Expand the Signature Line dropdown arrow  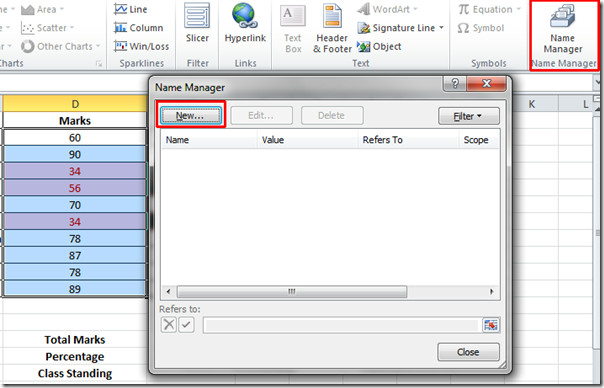[x=441, y=28]
